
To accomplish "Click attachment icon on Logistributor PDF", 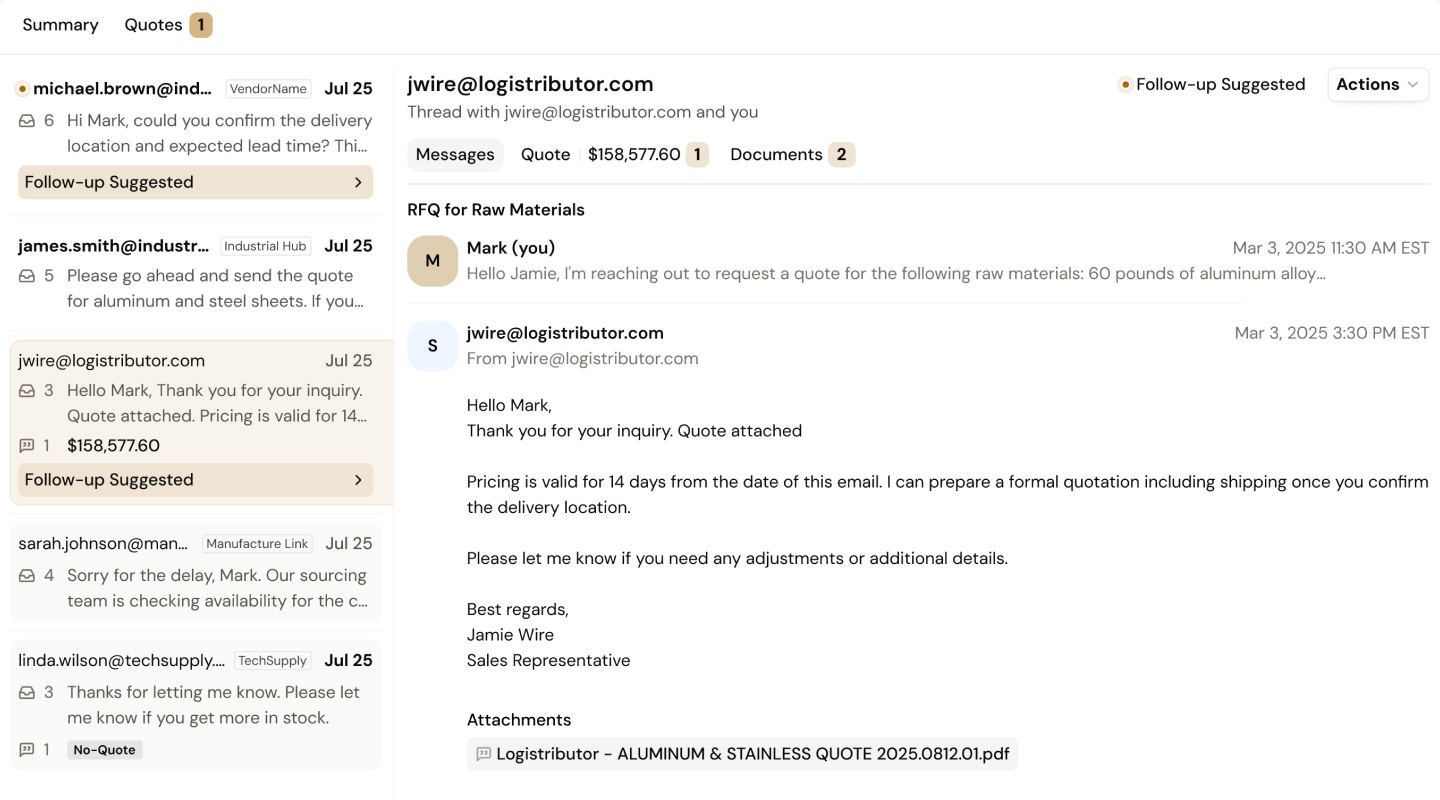I will point(484,754).
